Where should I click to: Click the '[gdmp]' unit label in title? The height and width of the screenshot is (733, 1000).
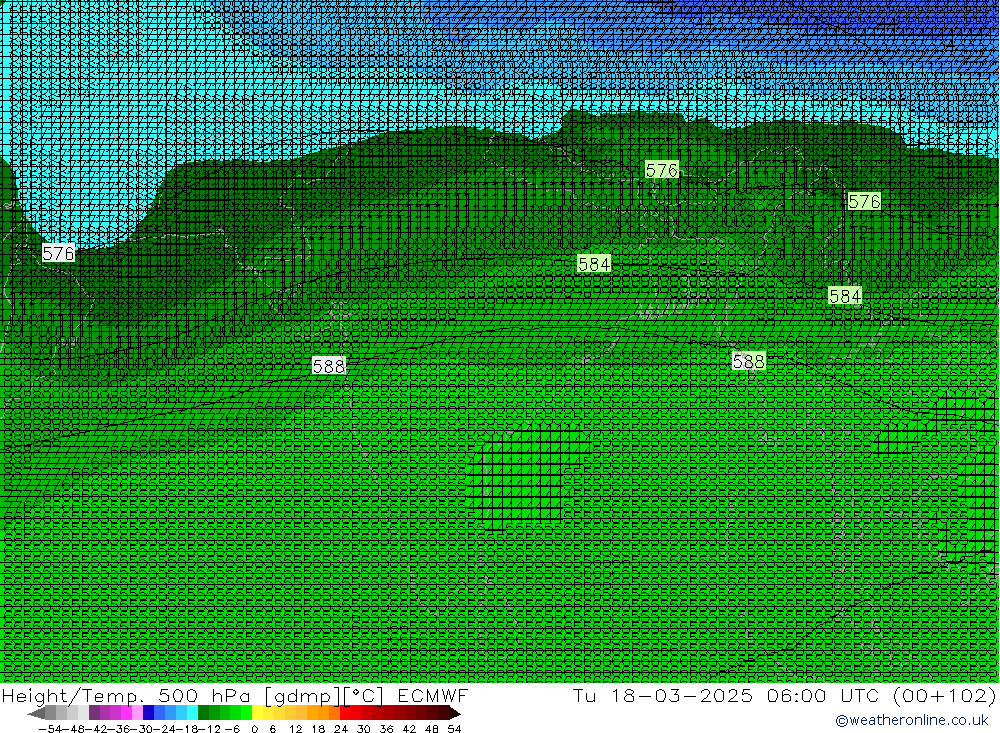[302, 695]
